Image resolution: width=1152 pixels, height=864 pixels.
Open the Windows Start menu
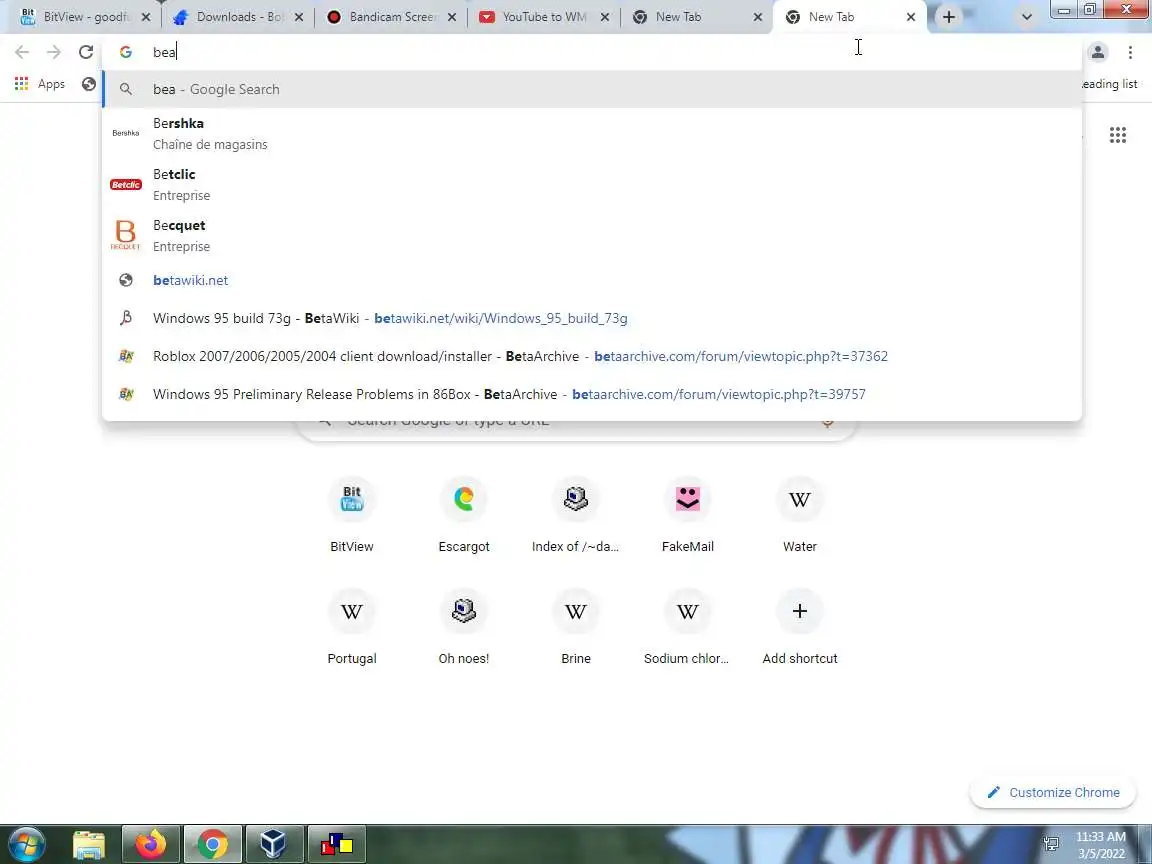click(x=26, y=844)
